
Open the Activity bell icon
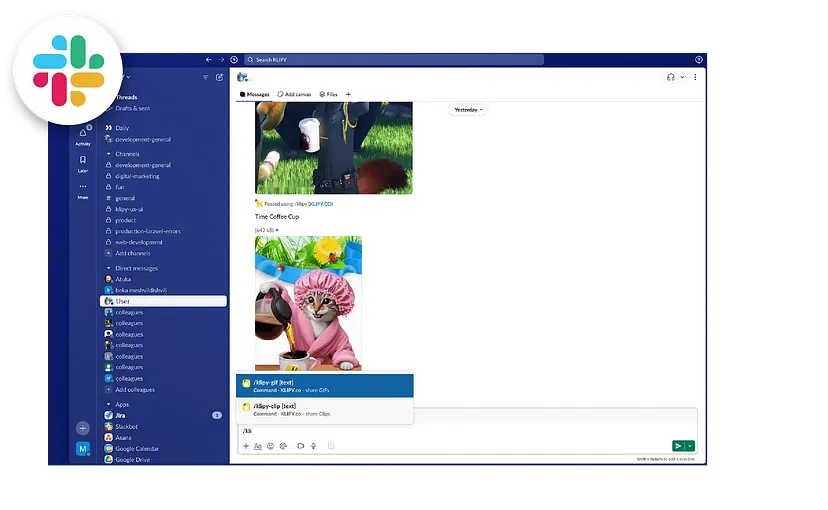83,135
